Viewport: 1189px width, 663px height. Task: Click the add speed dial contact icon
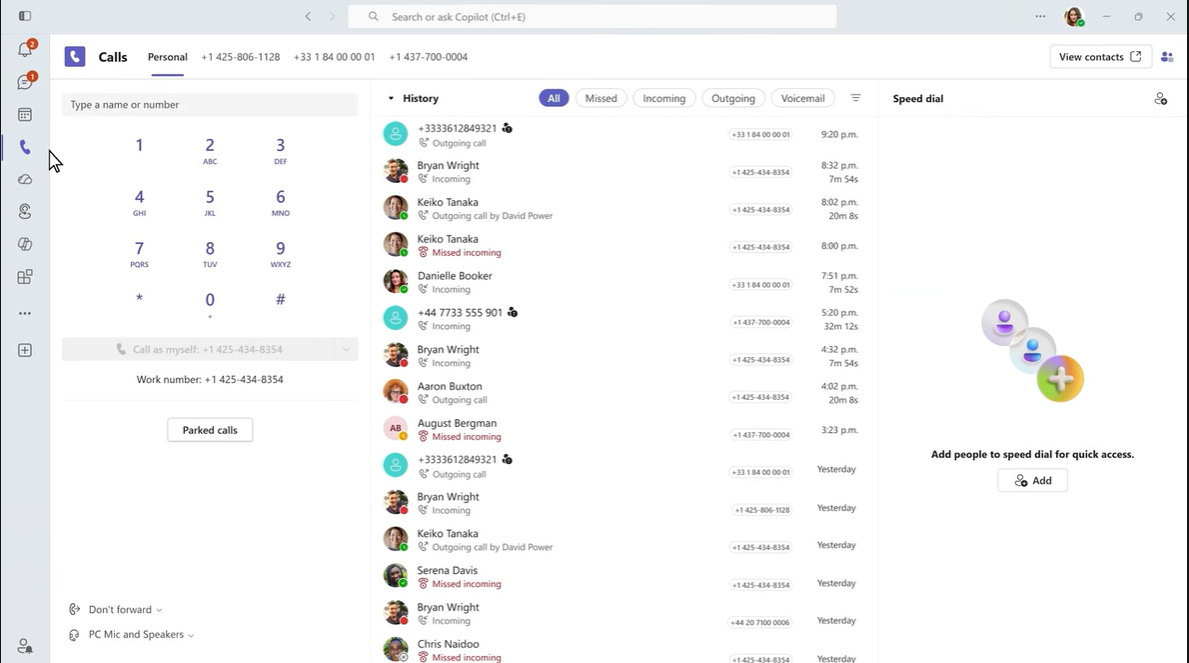click(x=1160, y=99)
